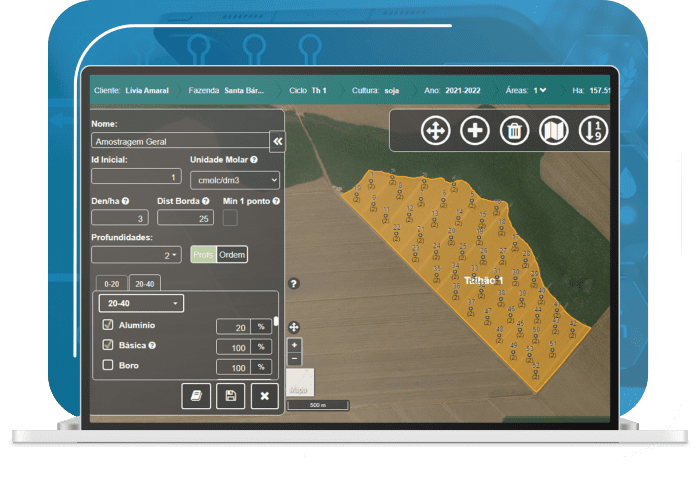Click the Nome input field

pos(180,141)
